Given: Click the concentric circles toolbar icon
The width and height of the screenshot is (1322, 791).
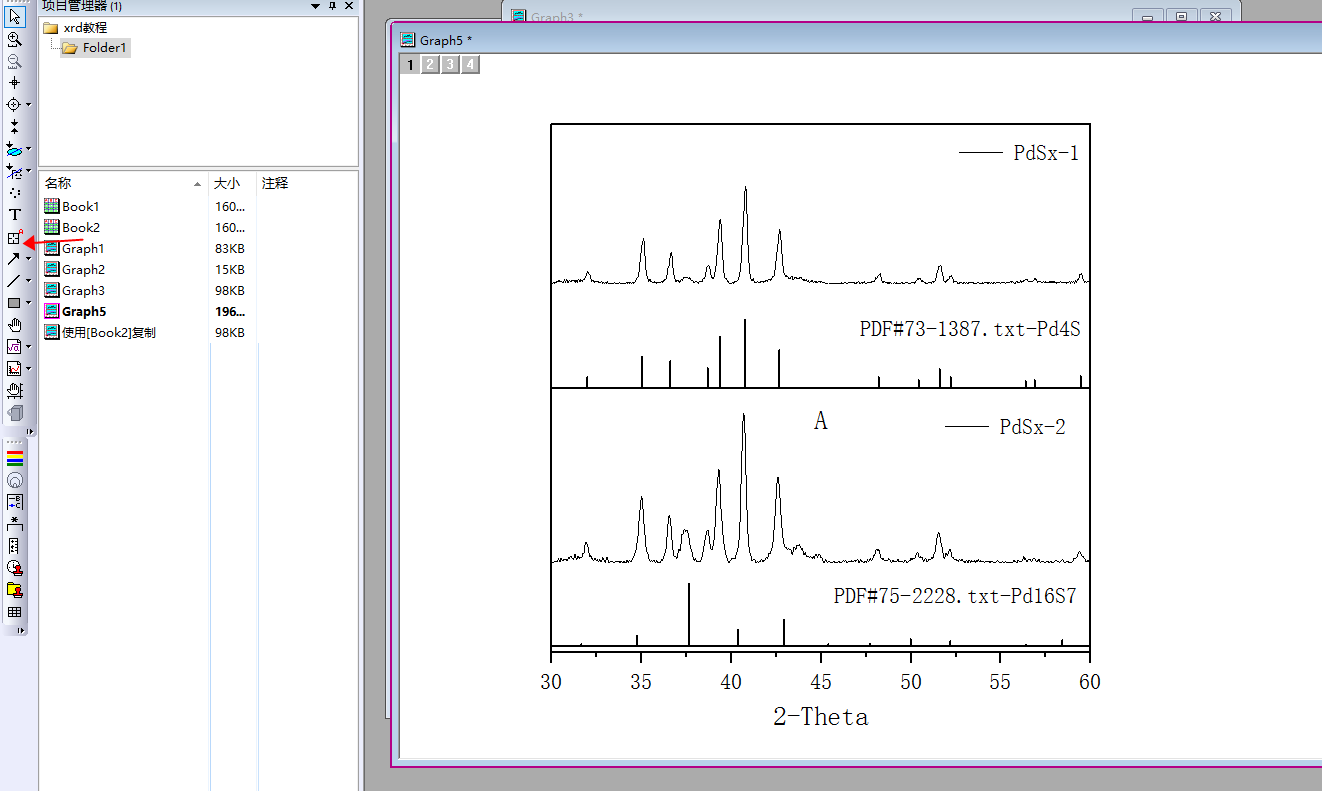Looking at the screenshot, I should click(15, 480).
